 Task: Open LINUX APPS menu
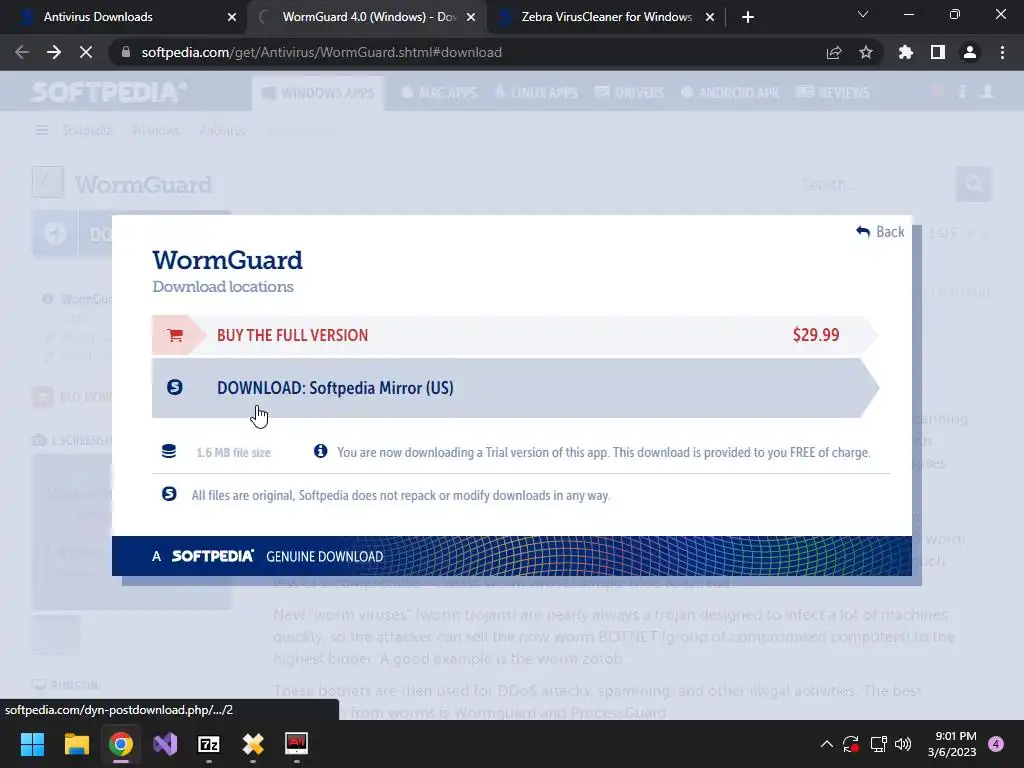[536, 93]
